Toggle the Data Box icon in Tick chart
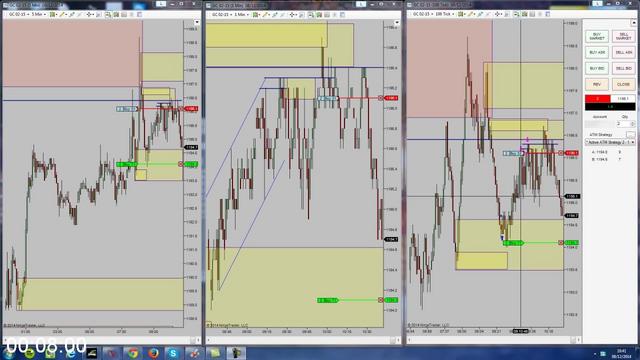The width and height of the screenshot is (640, 360). [507, 14]
